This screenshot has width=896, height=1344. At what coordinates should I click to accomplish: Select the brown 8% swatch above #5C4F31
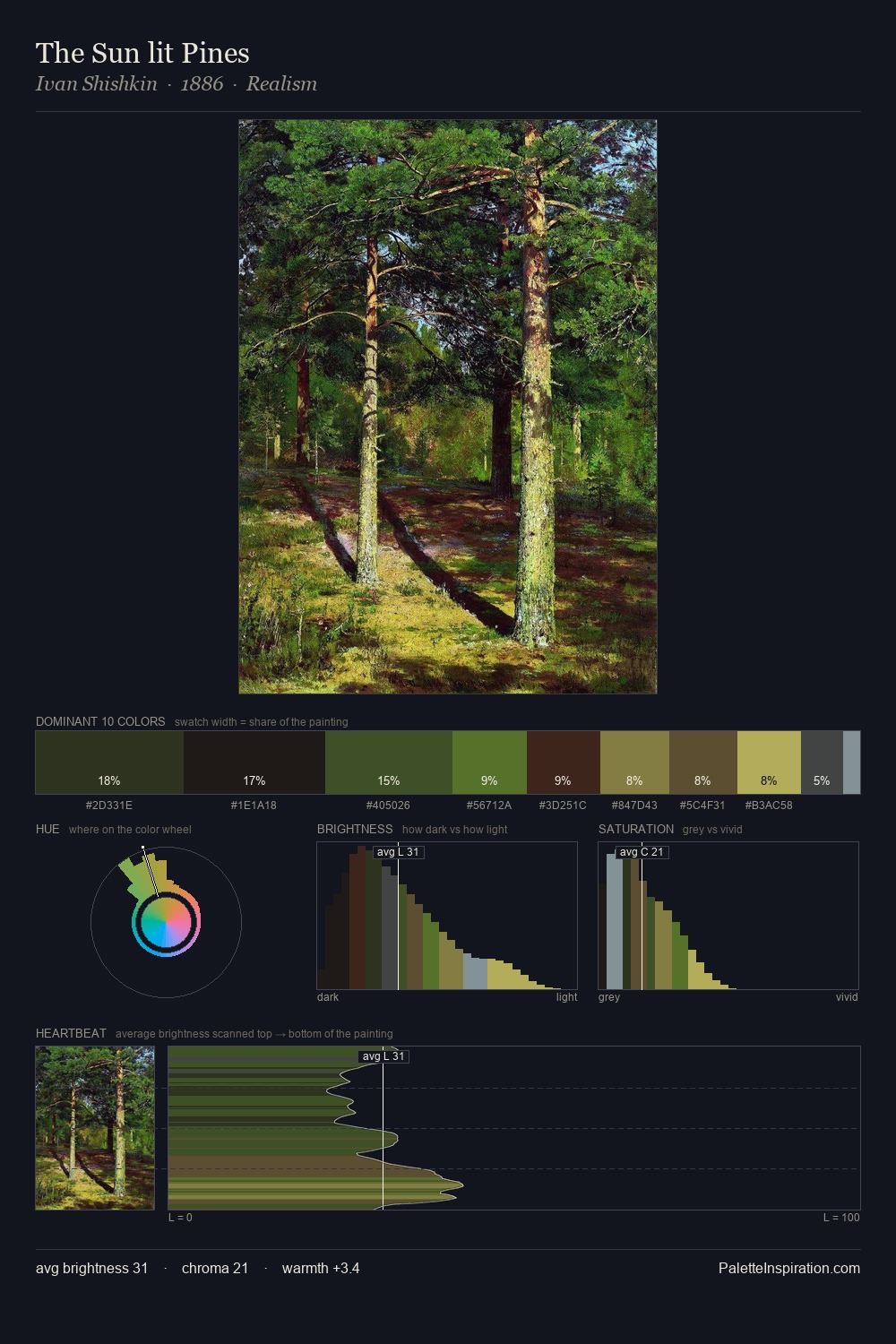(703, 762)
